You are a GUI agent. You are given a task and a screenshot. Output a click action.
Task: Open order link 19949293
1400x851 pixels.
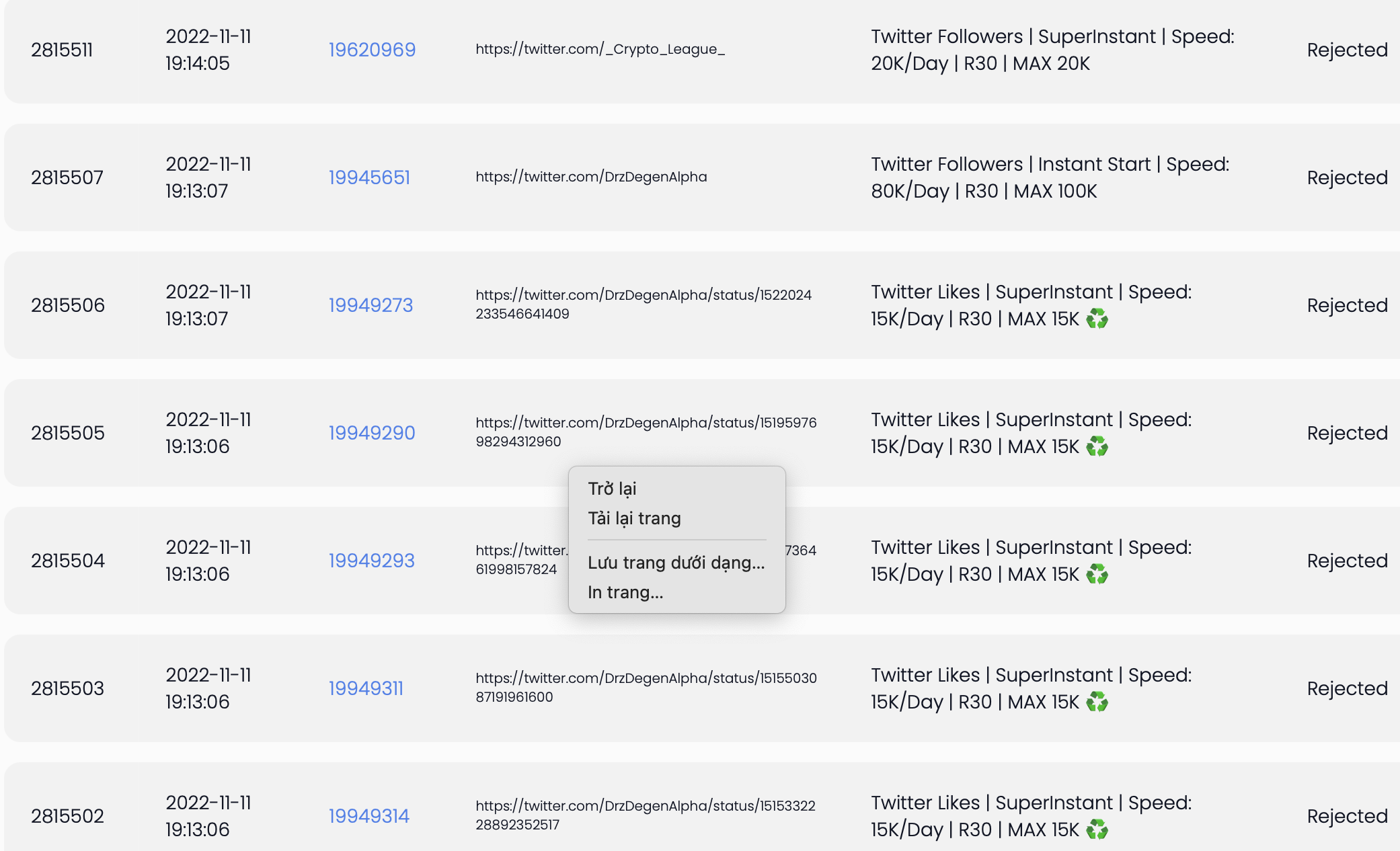click(x=371, y=561)
